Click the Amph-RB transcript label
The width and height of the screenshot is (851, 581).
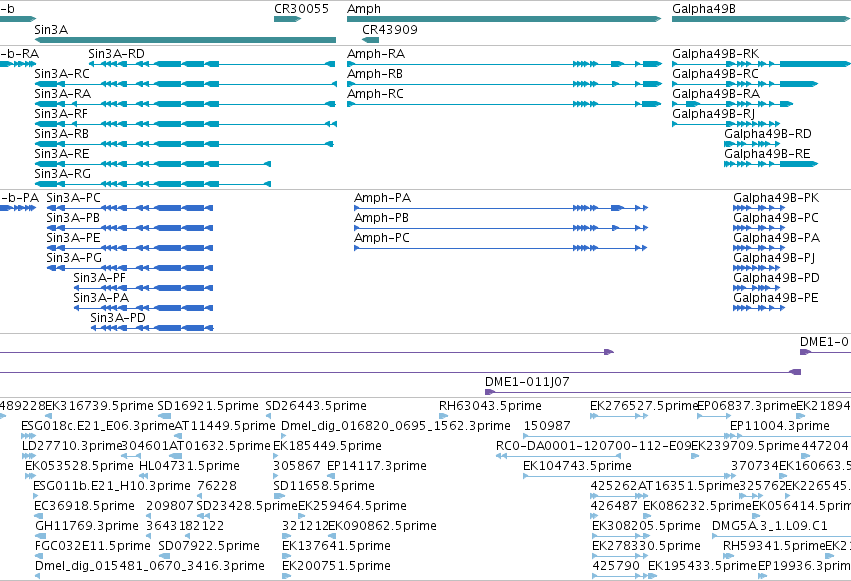pyautogui.click(x=375, y=74)
